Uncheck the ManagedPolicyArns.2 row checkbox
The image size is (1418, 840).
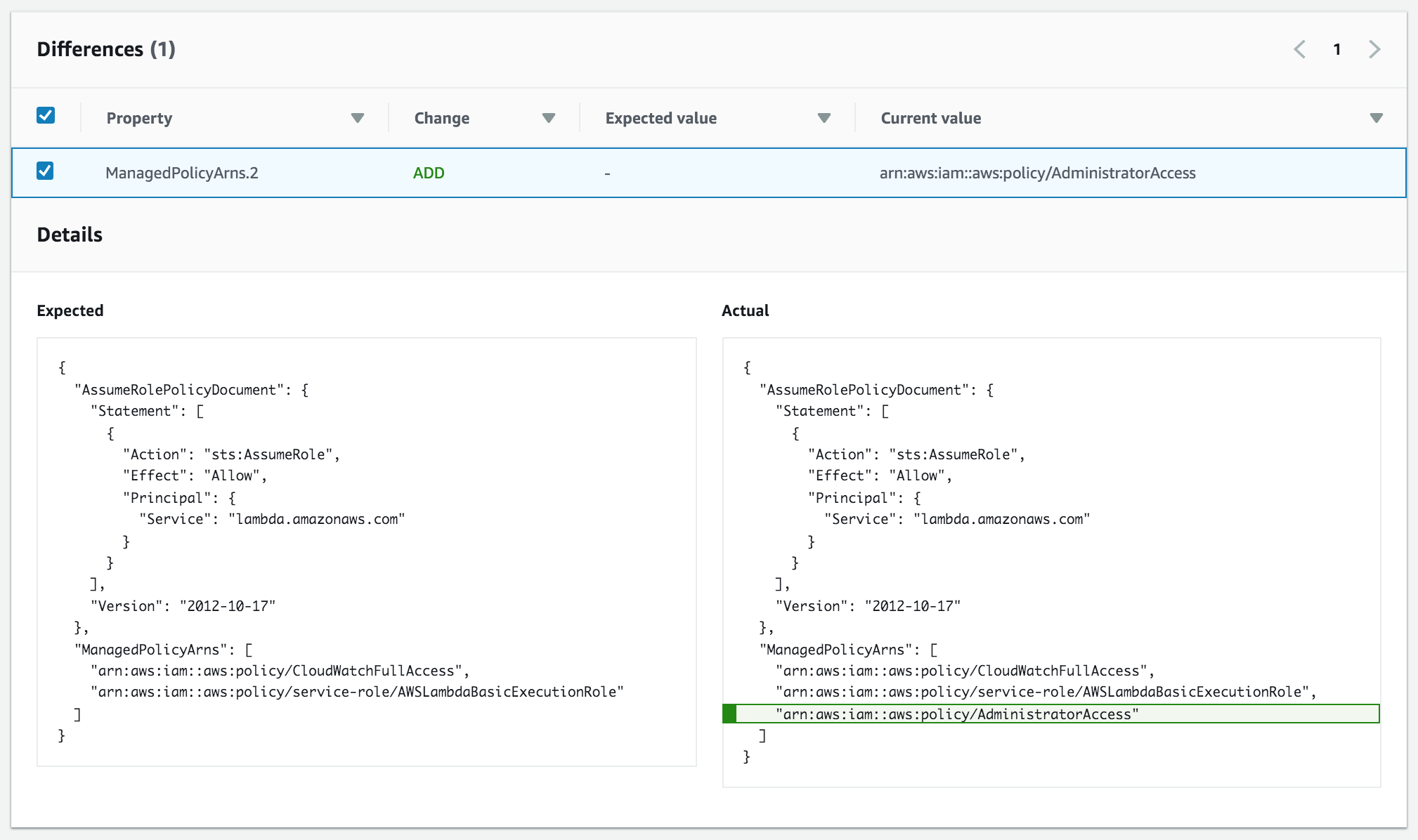45,171
